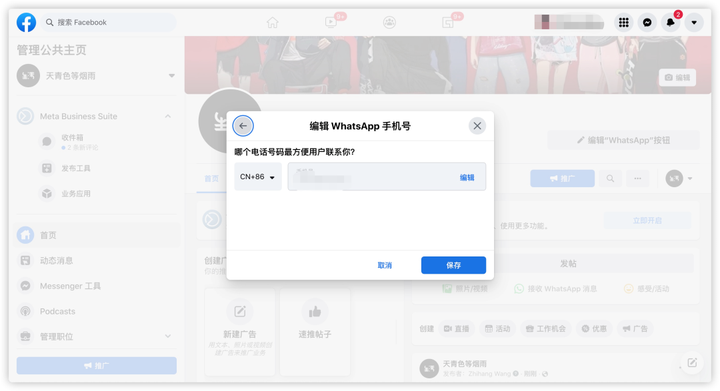
Task: Open the notifications bell icon
Action: pos(670,22)
